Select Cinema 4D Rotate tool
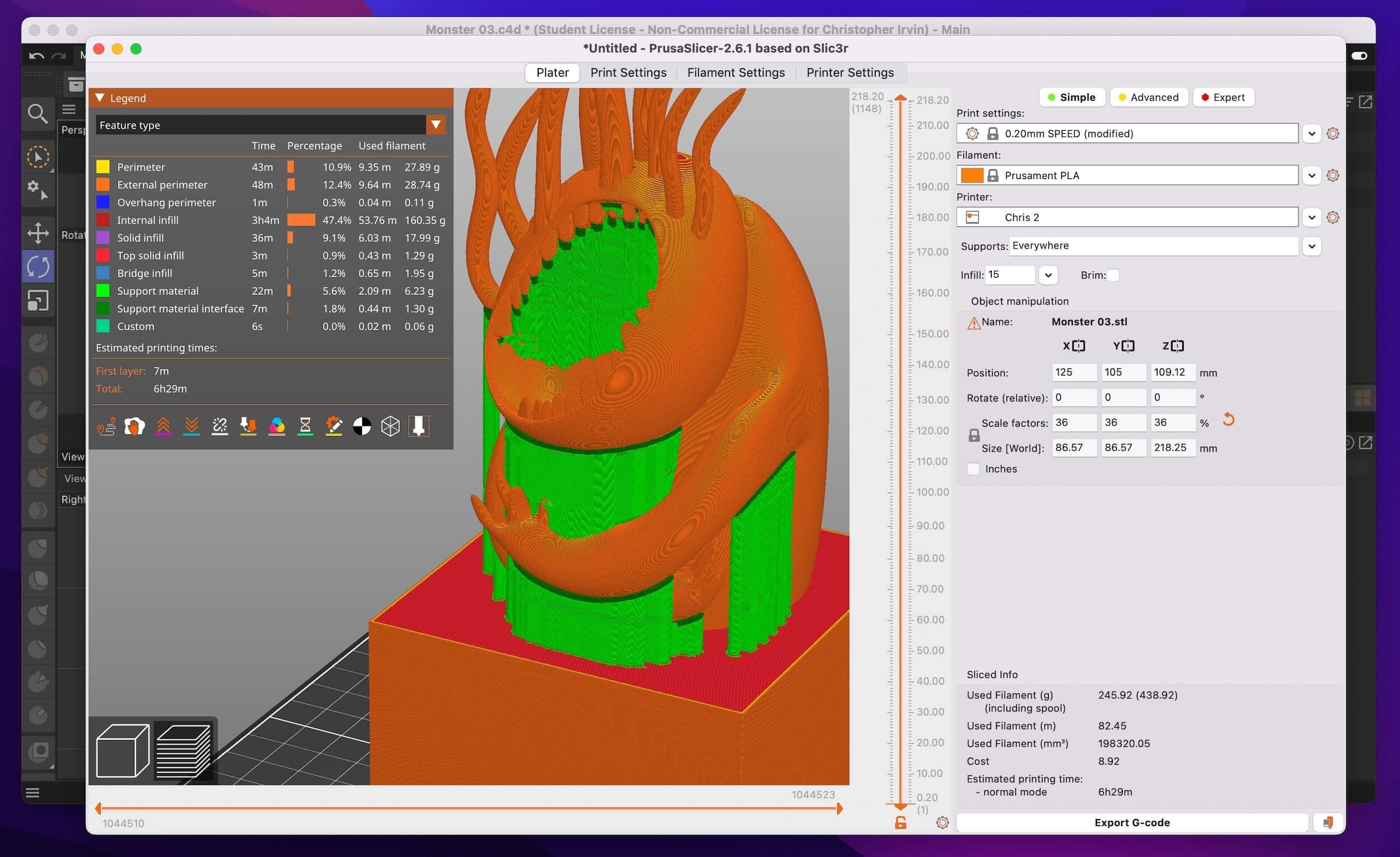Viewport: 1400px width, 857px height. [x=38, y=266]
